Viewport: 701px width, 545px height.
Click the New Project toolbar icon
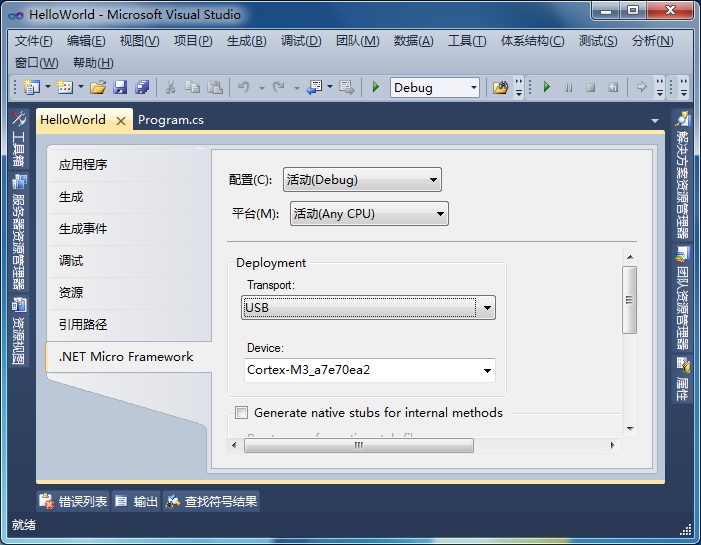(32, 87)
